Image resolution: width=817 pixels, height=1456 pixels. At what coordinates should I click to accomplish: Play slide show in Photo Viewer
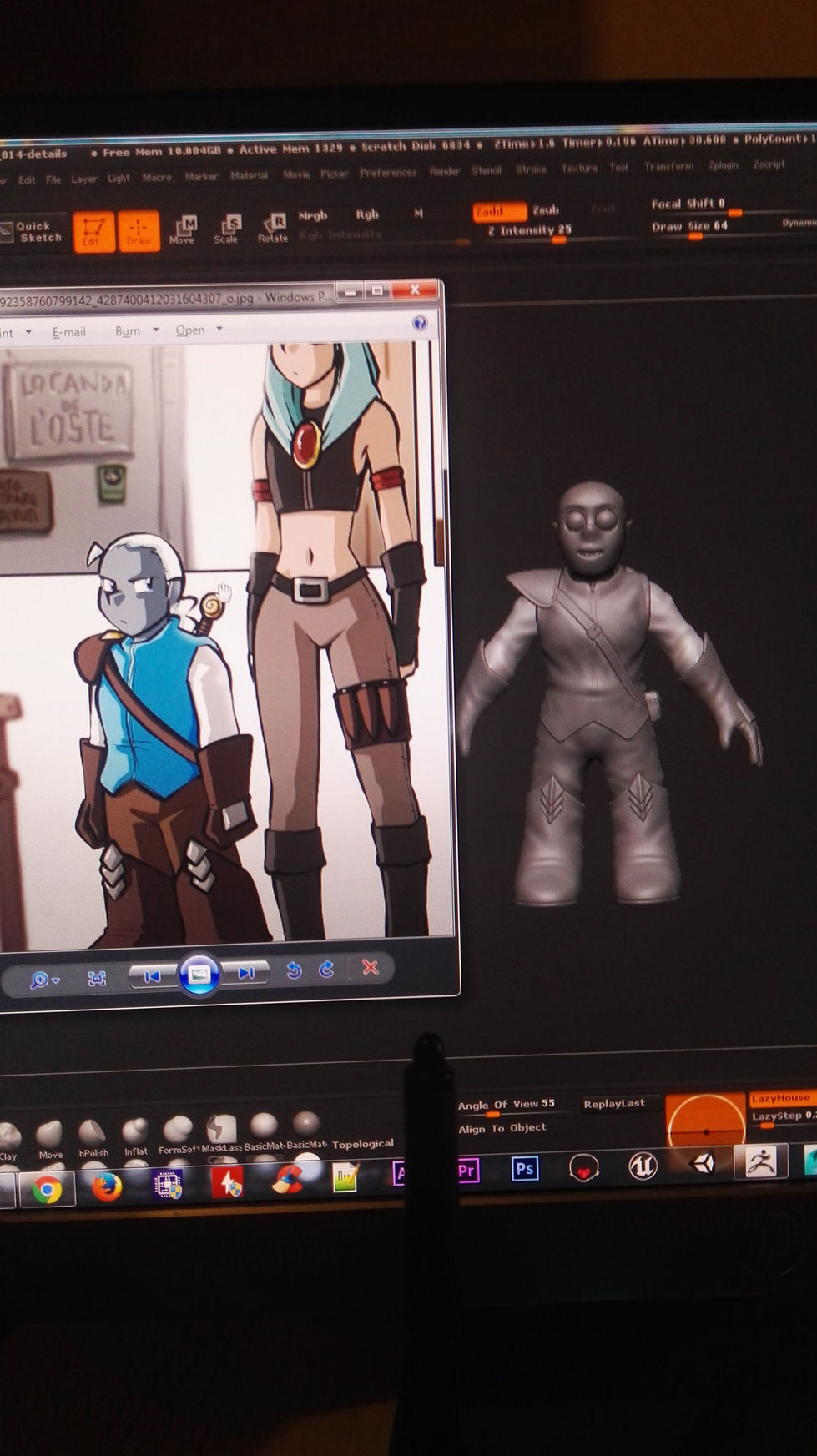point(199,974)
